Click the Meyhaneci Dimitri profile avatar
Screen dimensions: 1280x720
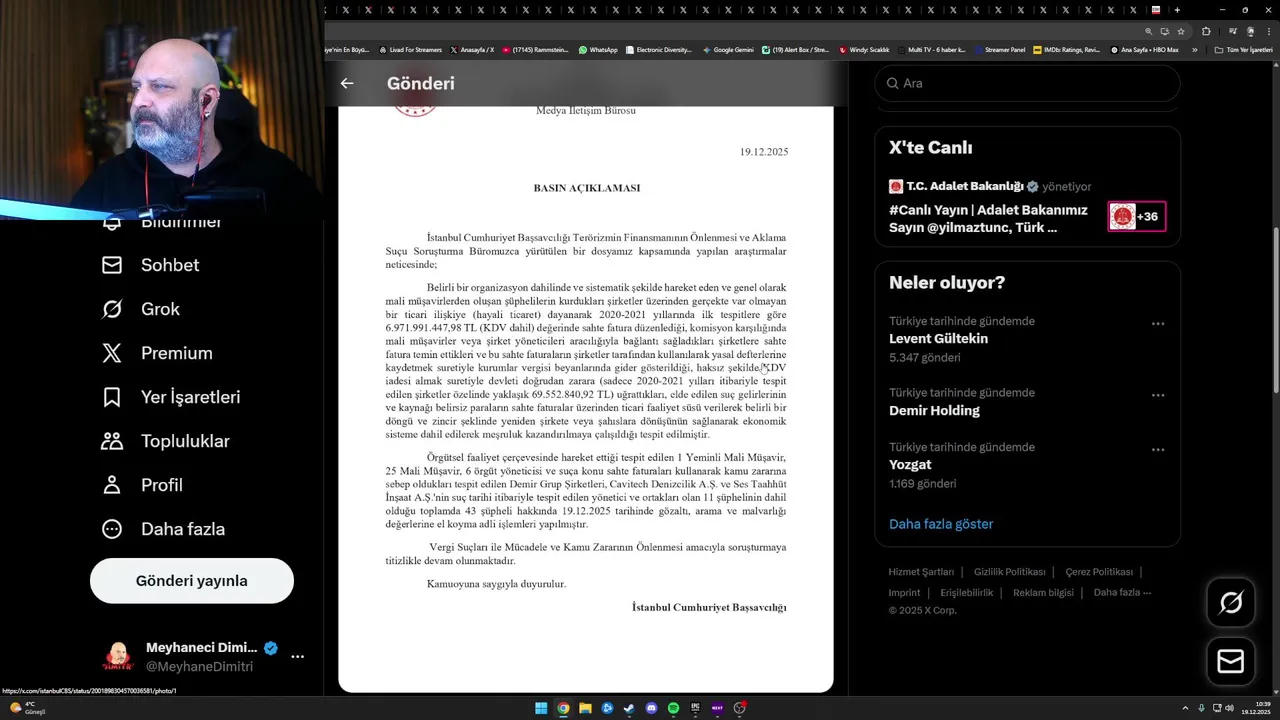tap(118, 657)
